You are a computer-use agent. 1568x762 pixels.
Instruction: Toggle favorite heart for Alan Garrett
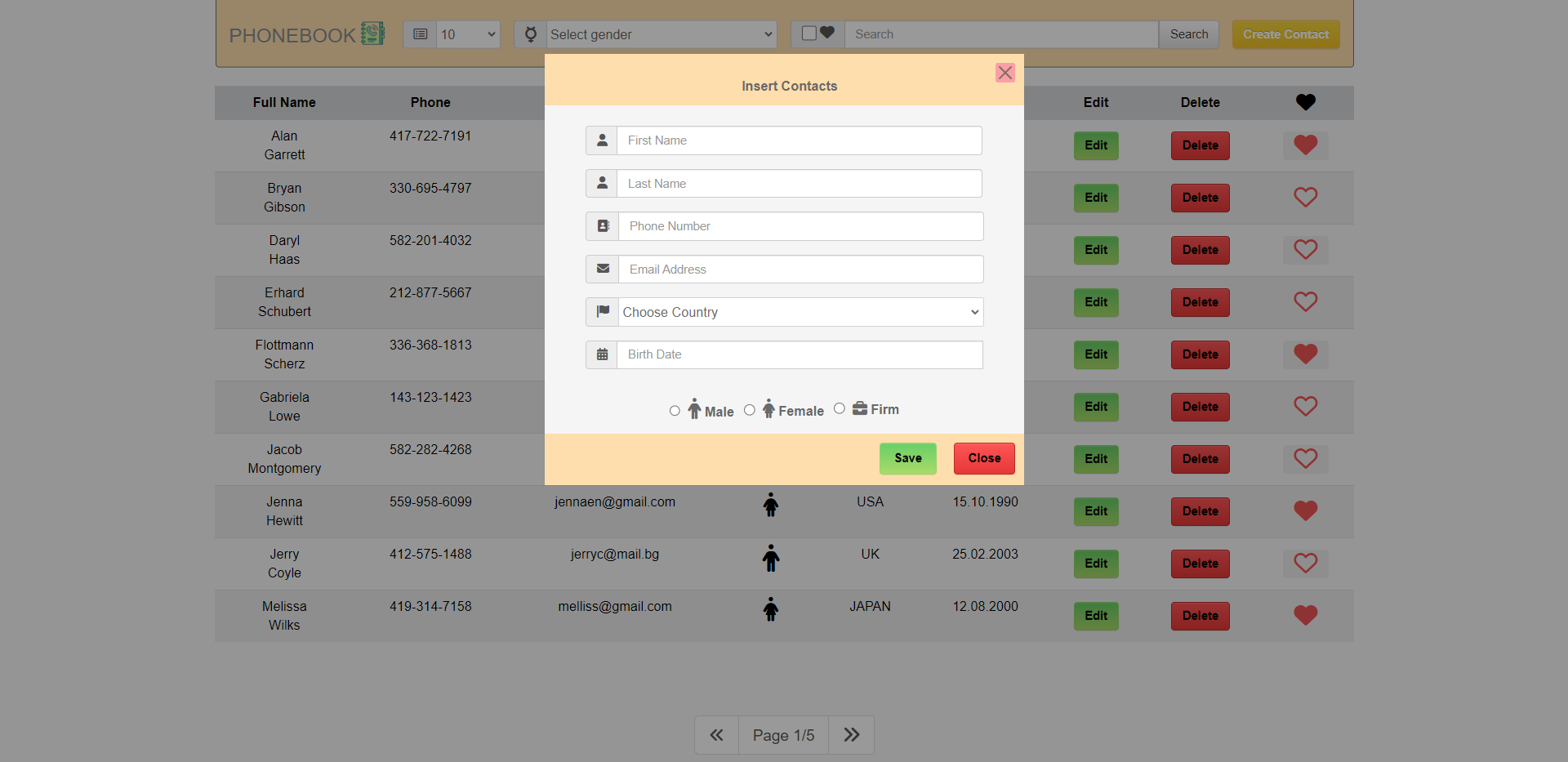point(1305,145)
